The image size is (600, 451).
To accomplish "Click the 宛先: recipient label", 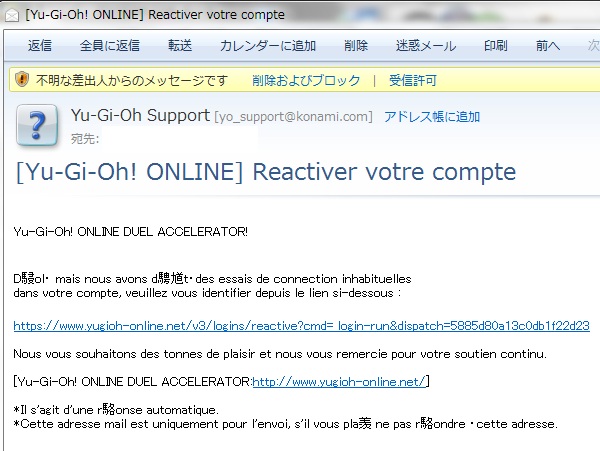I will click(85, 138).
